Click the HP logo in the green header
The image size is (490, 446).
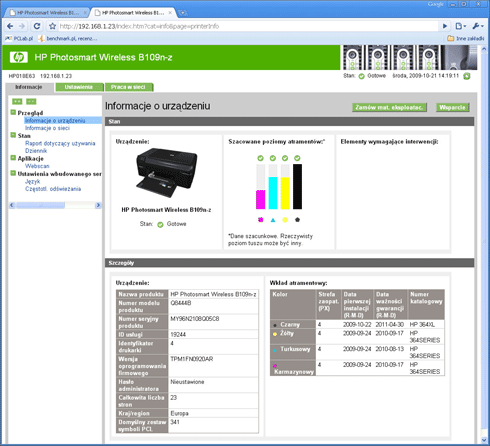pos(18,57)
